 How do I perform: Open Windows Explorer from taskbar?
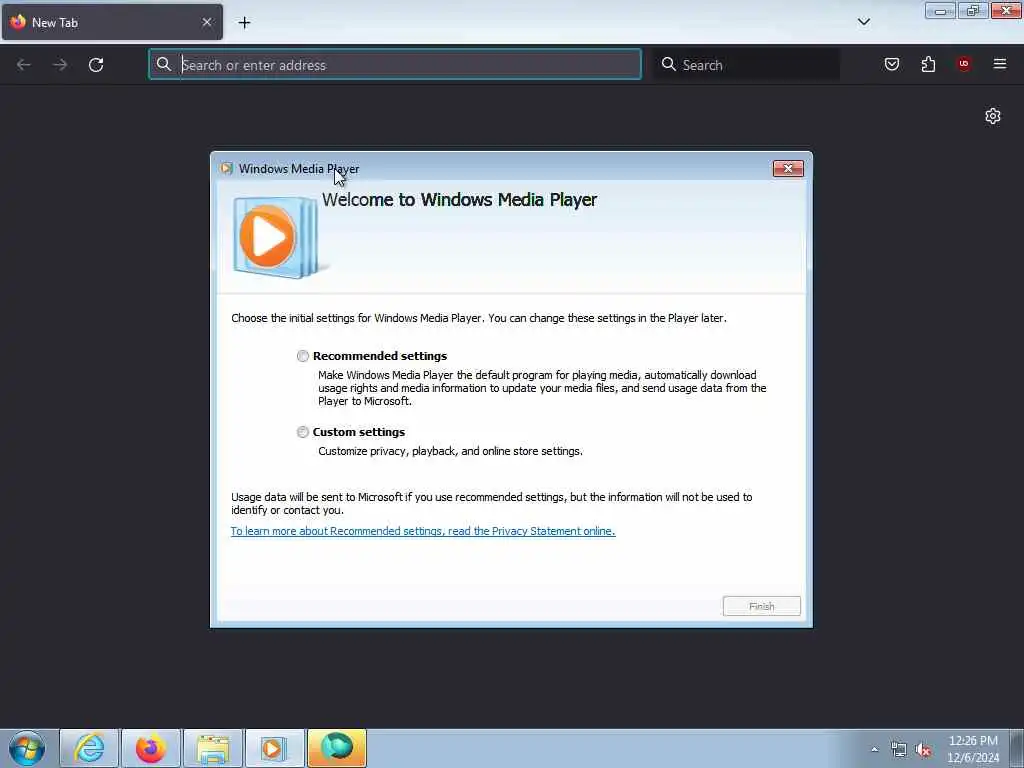click(213, 748)
